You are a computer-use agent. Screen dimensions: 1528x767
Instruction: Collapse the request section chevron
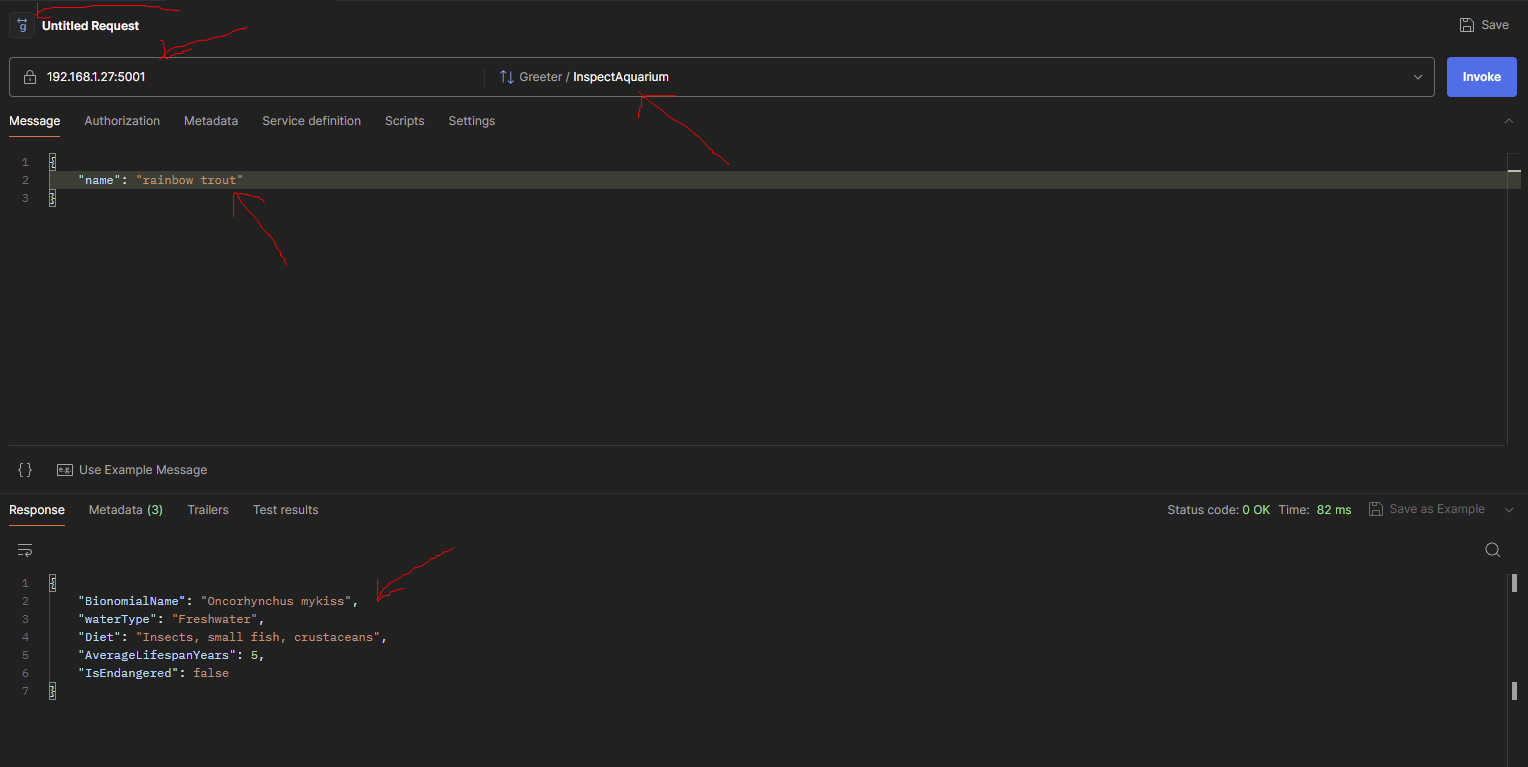pos(1508,121)
